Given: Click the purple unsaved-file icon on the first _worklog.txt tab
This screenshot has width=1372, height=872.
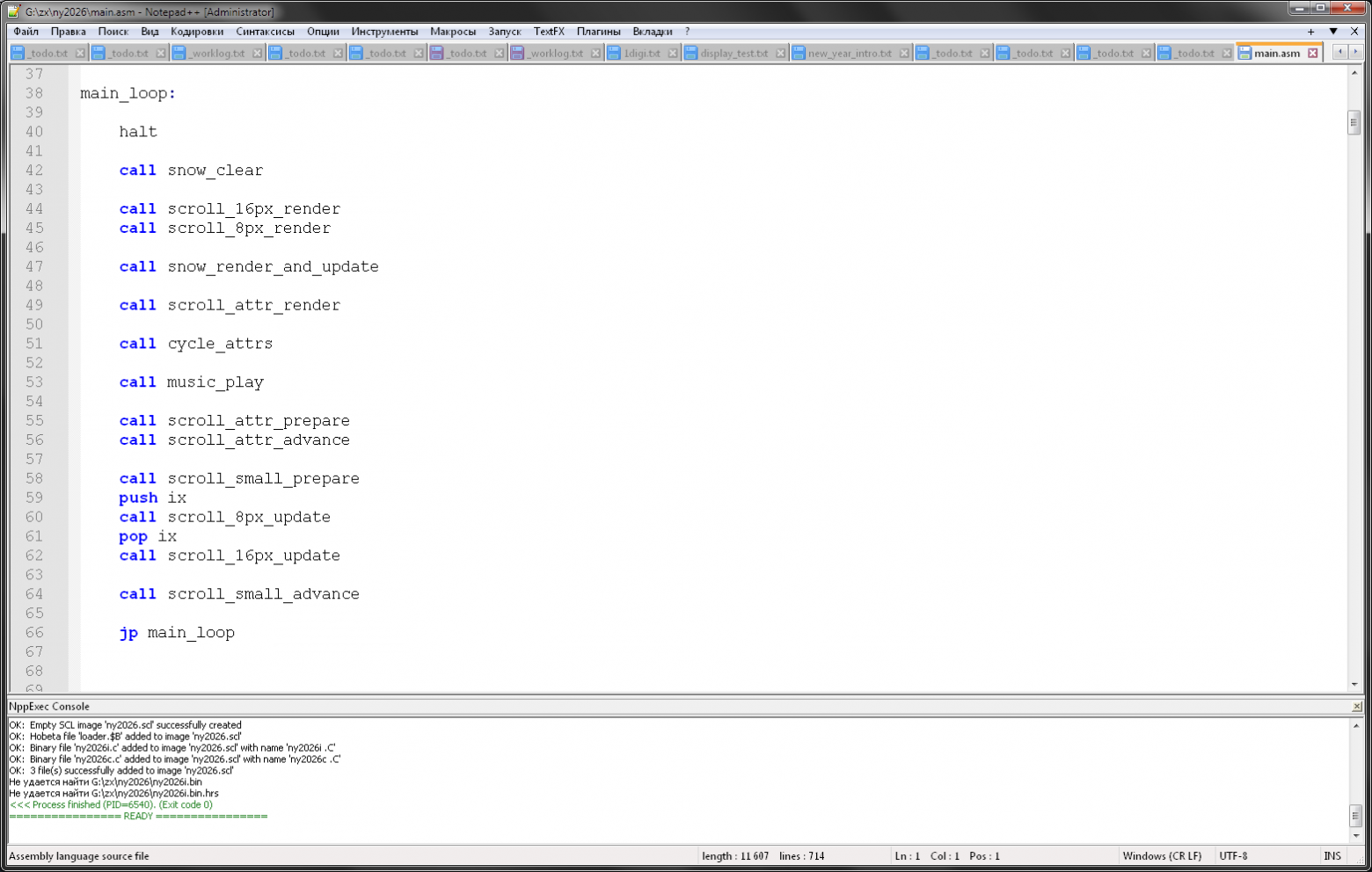Looking at the screenshot, I should 179,53.
